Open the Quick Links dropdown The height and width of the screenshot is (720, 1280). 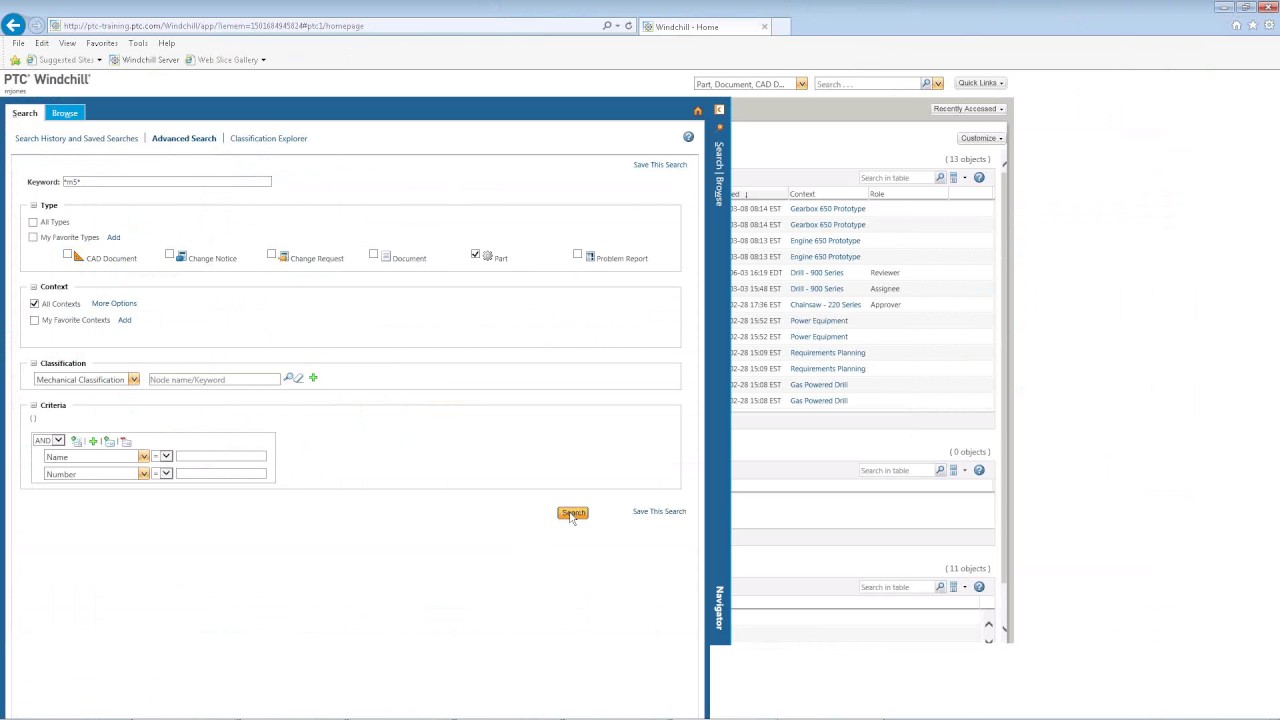point(980,83)
